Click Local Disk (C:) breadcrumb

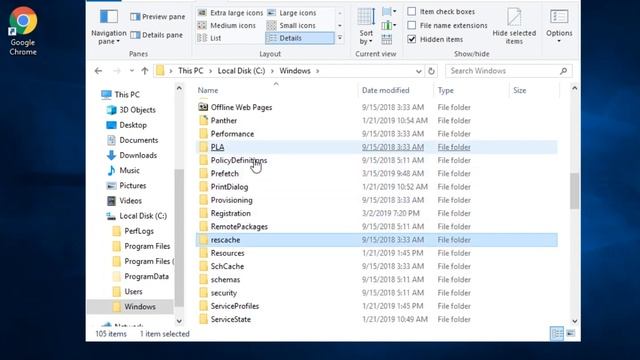coord(241,71)
